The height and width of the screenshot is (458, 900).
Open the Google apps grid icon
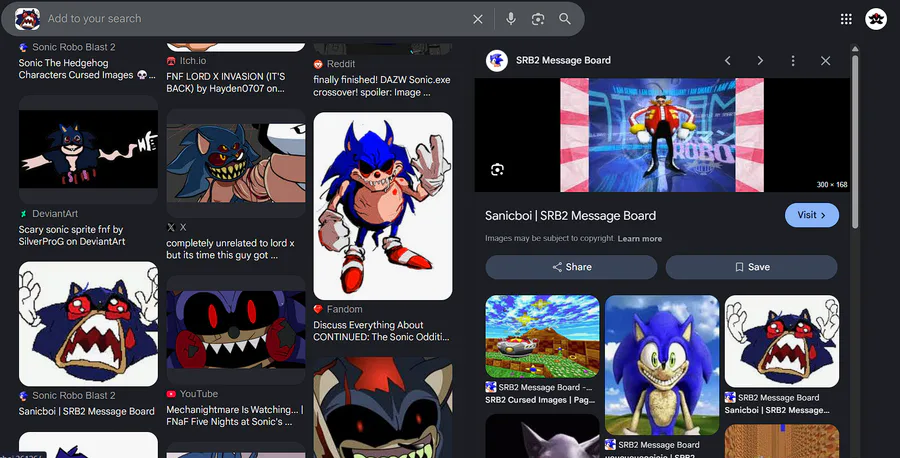[846, 19]
